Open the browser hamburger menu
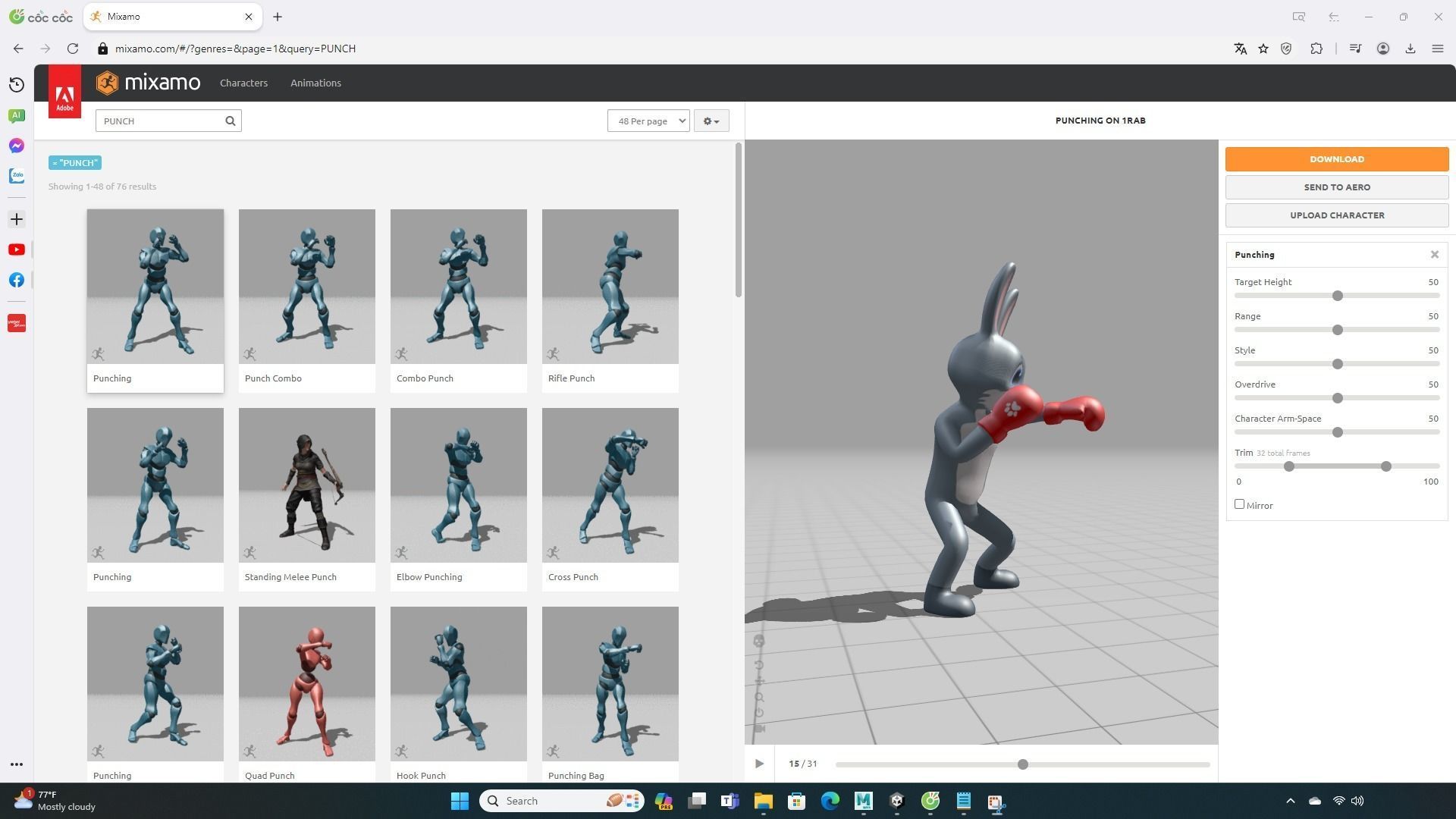This screenshot has width=1456, height=819. pos(1437,49)
